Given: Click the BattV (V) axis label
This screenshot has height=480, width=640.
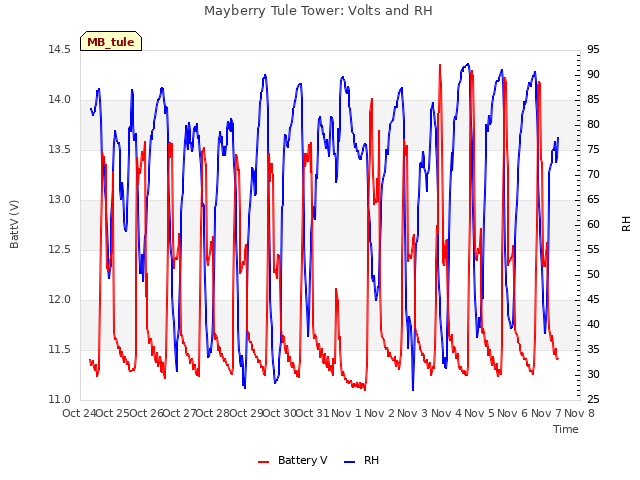Looking at the screenshot, I should coord(14,224).
